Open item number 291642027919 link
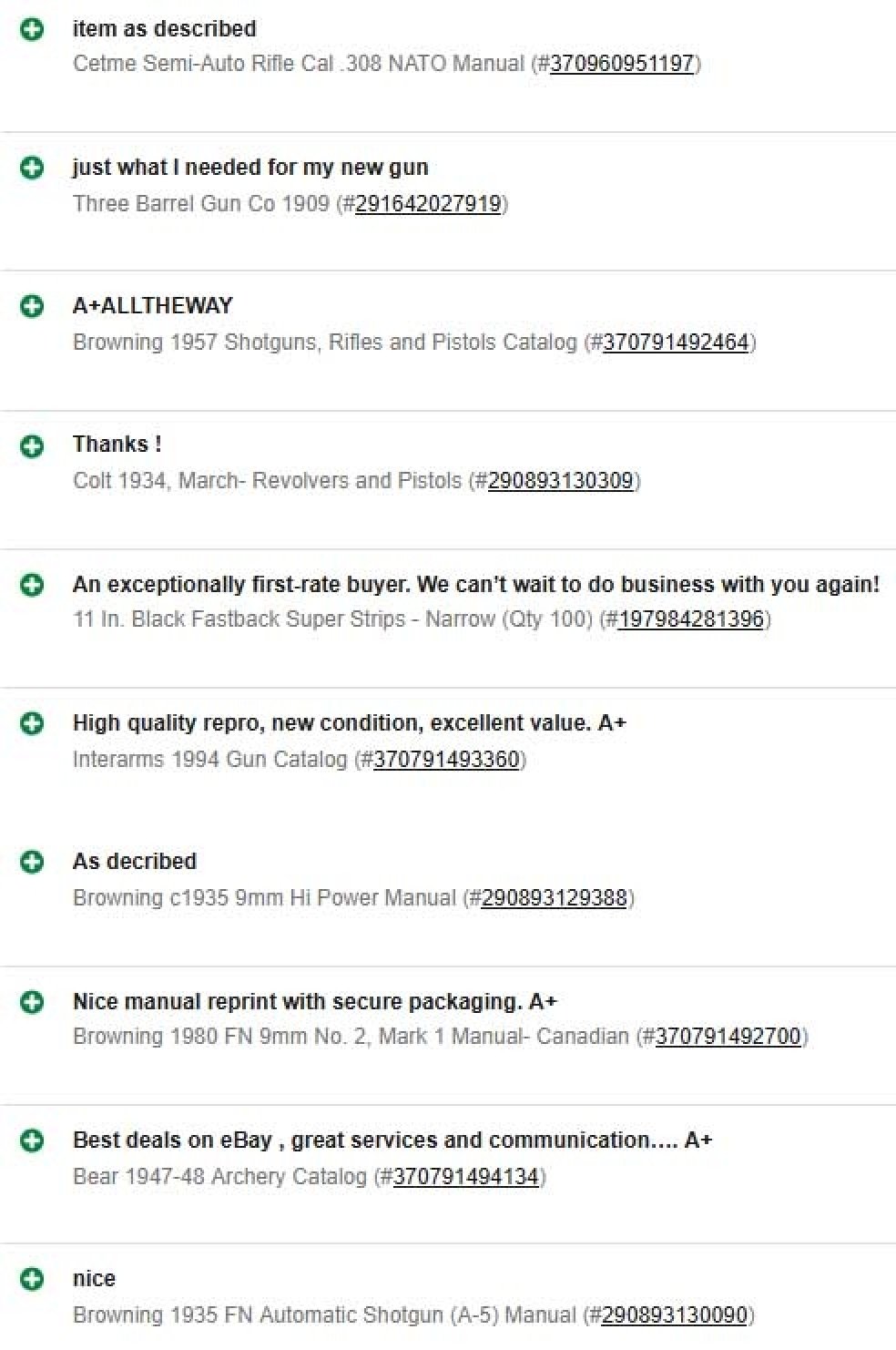The height and width of the screenshot is (1350, 896). coord(428,203)
